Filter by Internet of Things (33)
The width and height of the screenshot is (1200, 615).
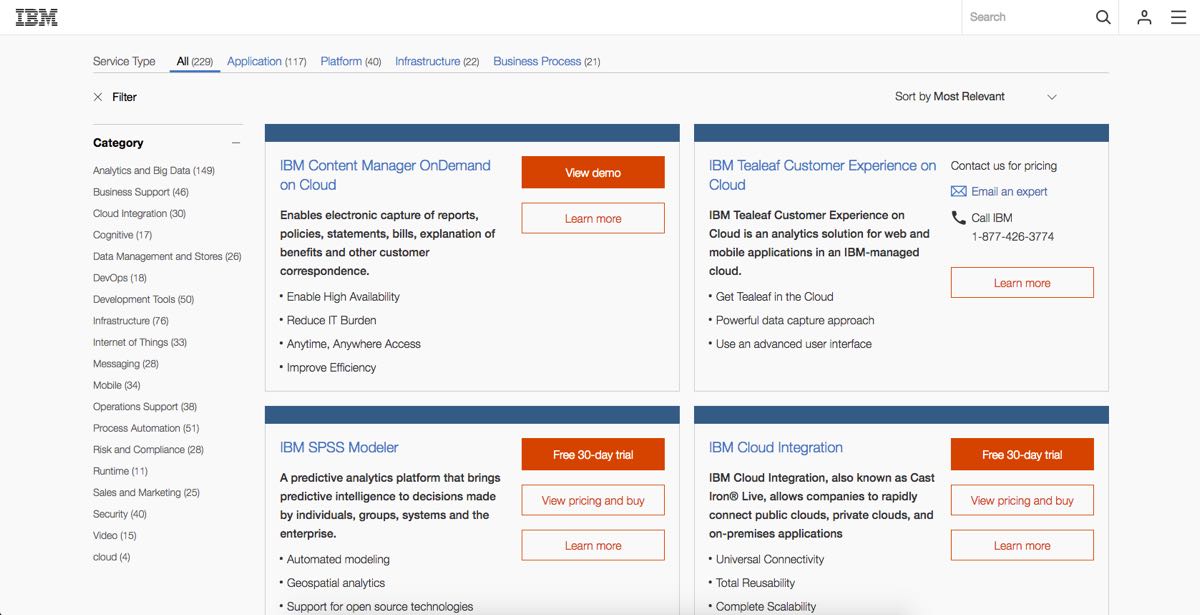tap(140, 342)
